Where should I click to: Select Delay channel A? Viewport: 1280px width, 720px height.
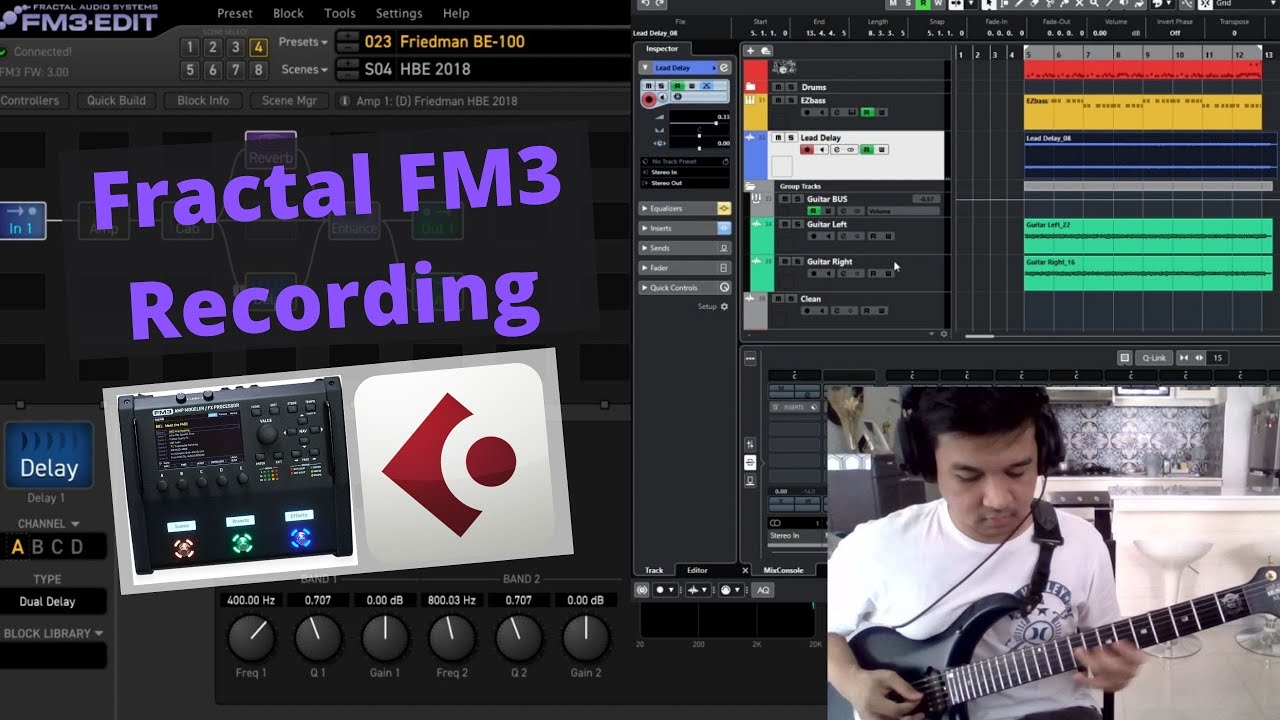17,547
